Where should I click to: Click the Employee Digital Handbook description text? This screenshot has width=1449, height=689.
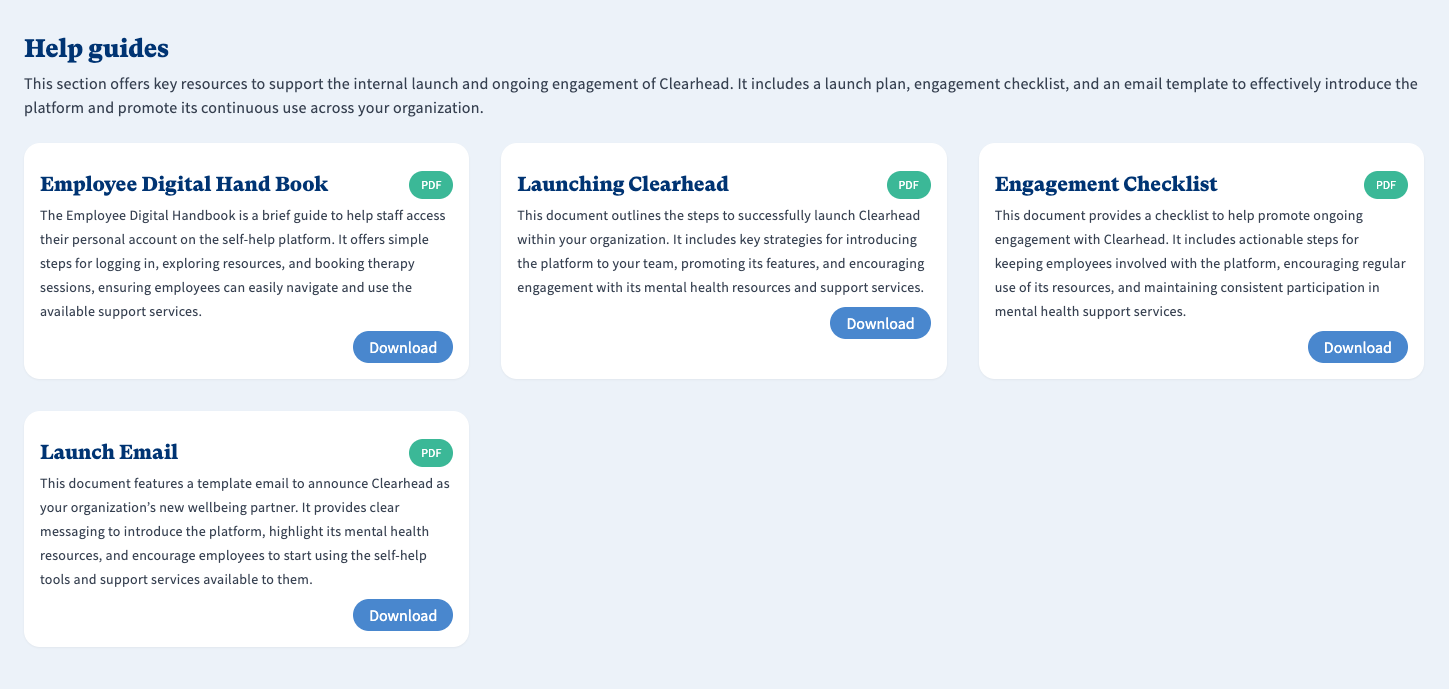pos(243,264)
